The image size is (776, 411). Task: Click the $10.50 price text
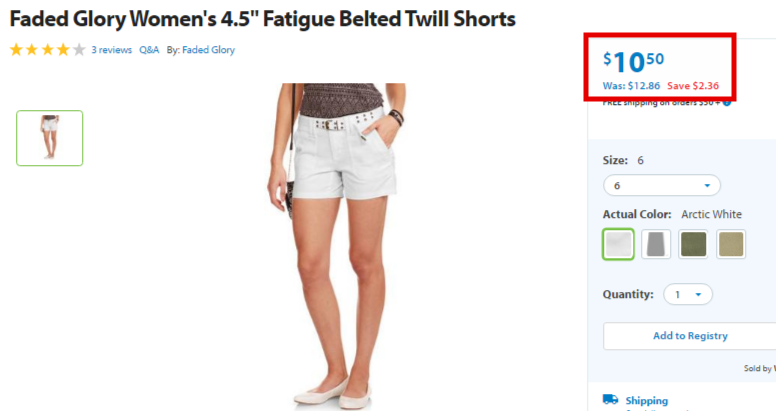pos(633,62)
